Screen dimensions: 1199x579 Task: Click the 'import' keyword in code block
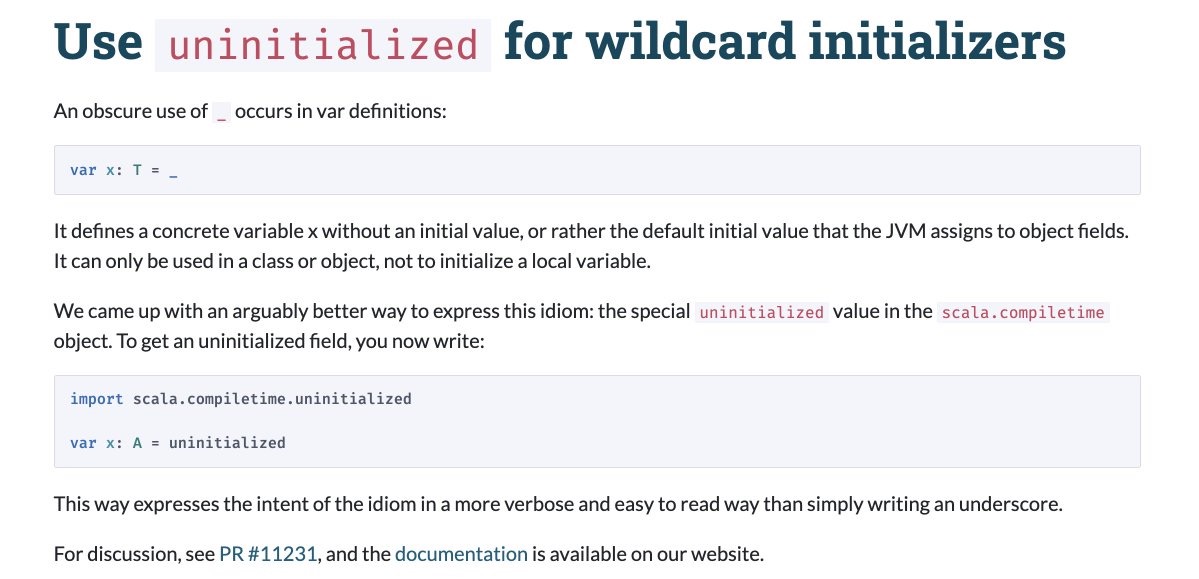96,398
